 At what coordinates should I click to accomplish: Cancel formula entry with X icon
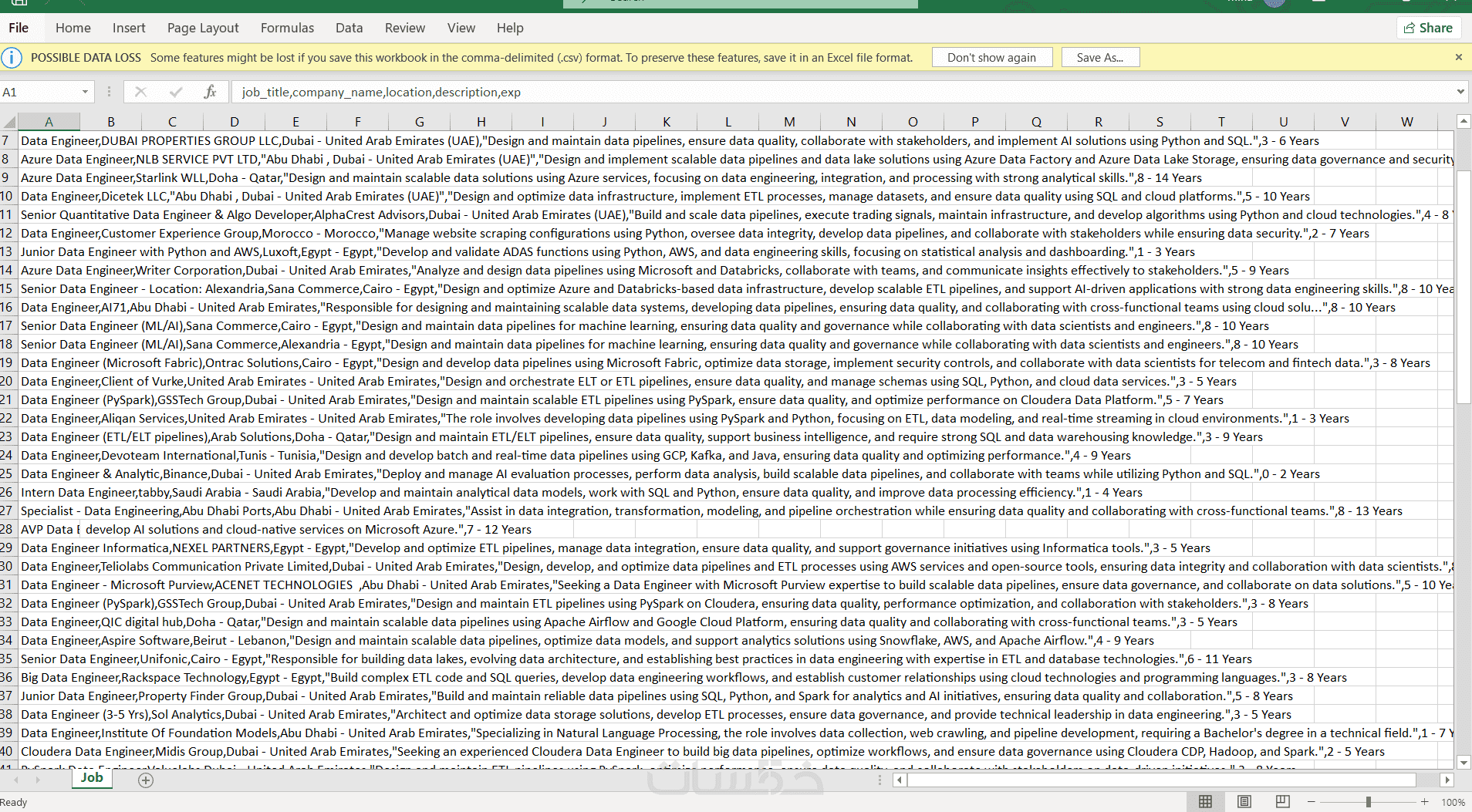[x=140, y=92]
